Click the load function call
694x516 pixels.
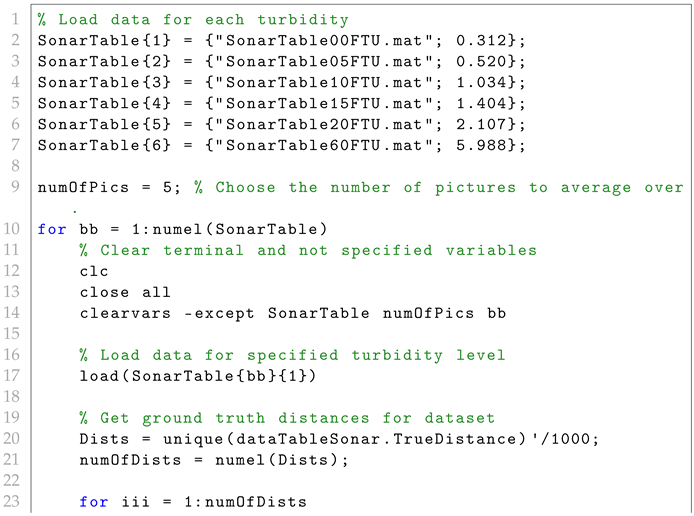97,376
